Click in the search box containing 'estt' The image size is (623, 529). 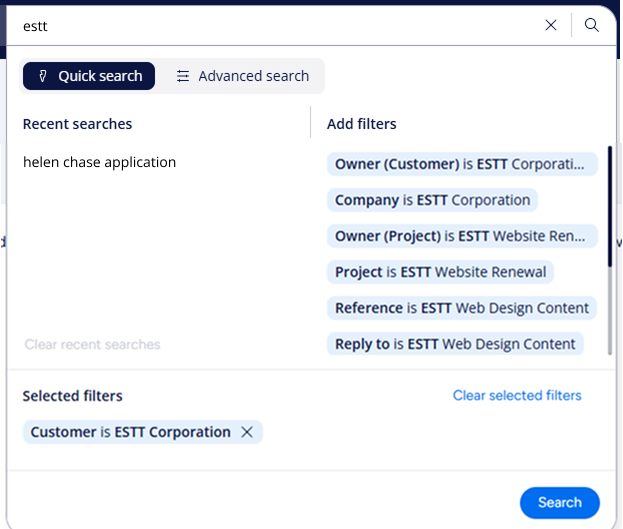(270, 26)
